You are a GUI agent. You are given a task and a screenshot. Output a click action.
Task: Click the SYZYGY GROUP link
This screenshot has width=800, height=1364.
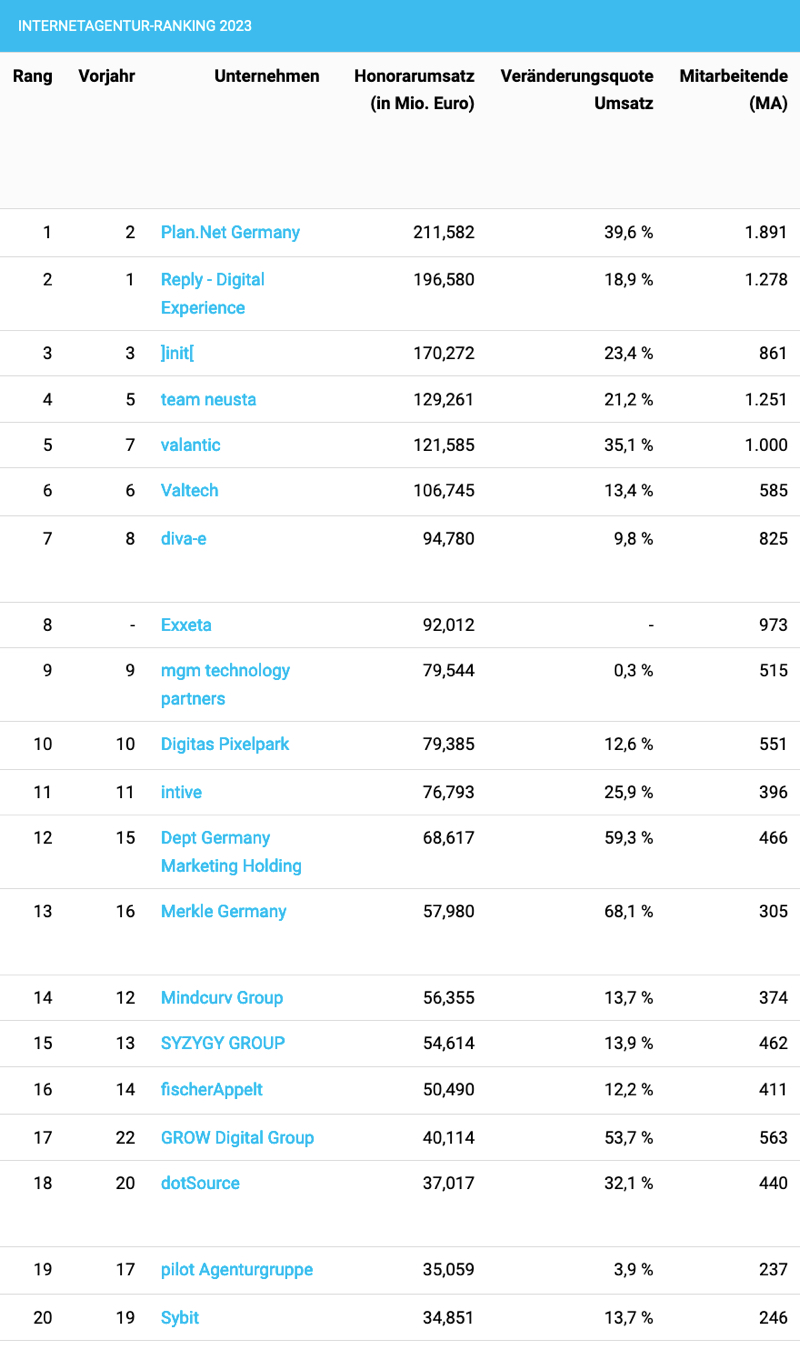pos(223,1042)
